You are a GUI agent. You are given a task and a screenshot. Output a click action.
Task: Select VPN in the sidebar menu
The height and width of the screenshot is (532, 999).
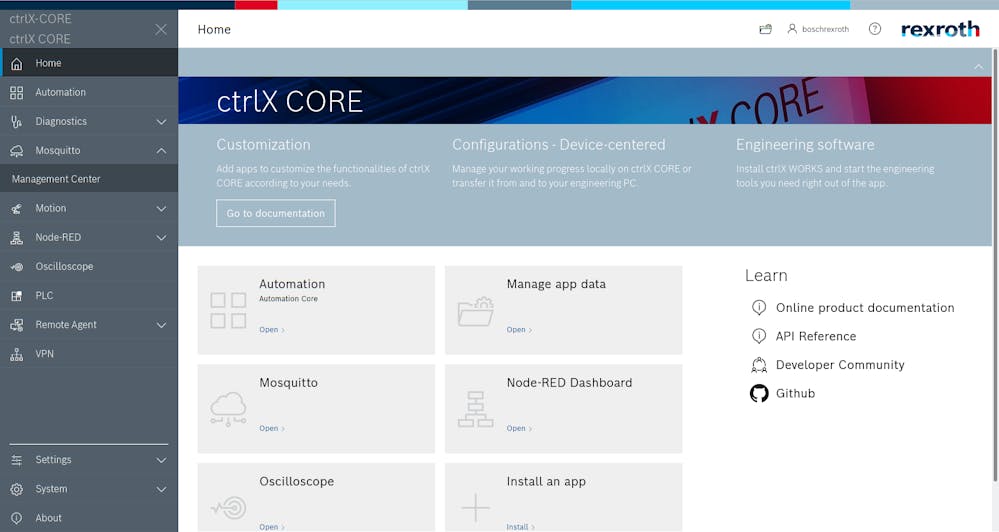(x=89, y=354)
